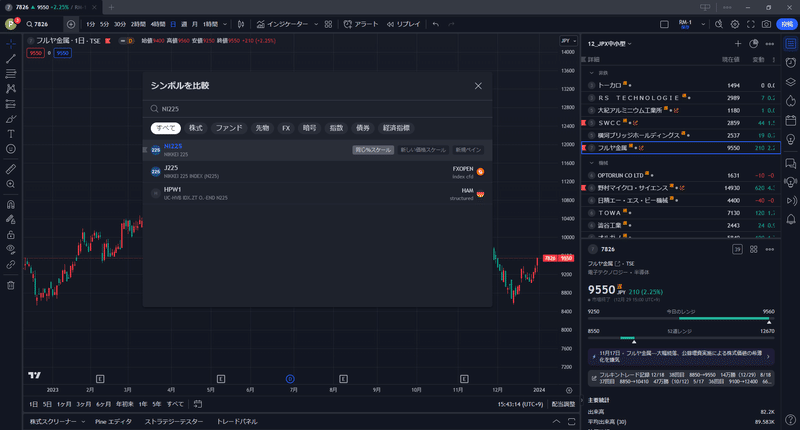Hide all drawings with the eye icon

pyautogui.click(x=11, y=249)
